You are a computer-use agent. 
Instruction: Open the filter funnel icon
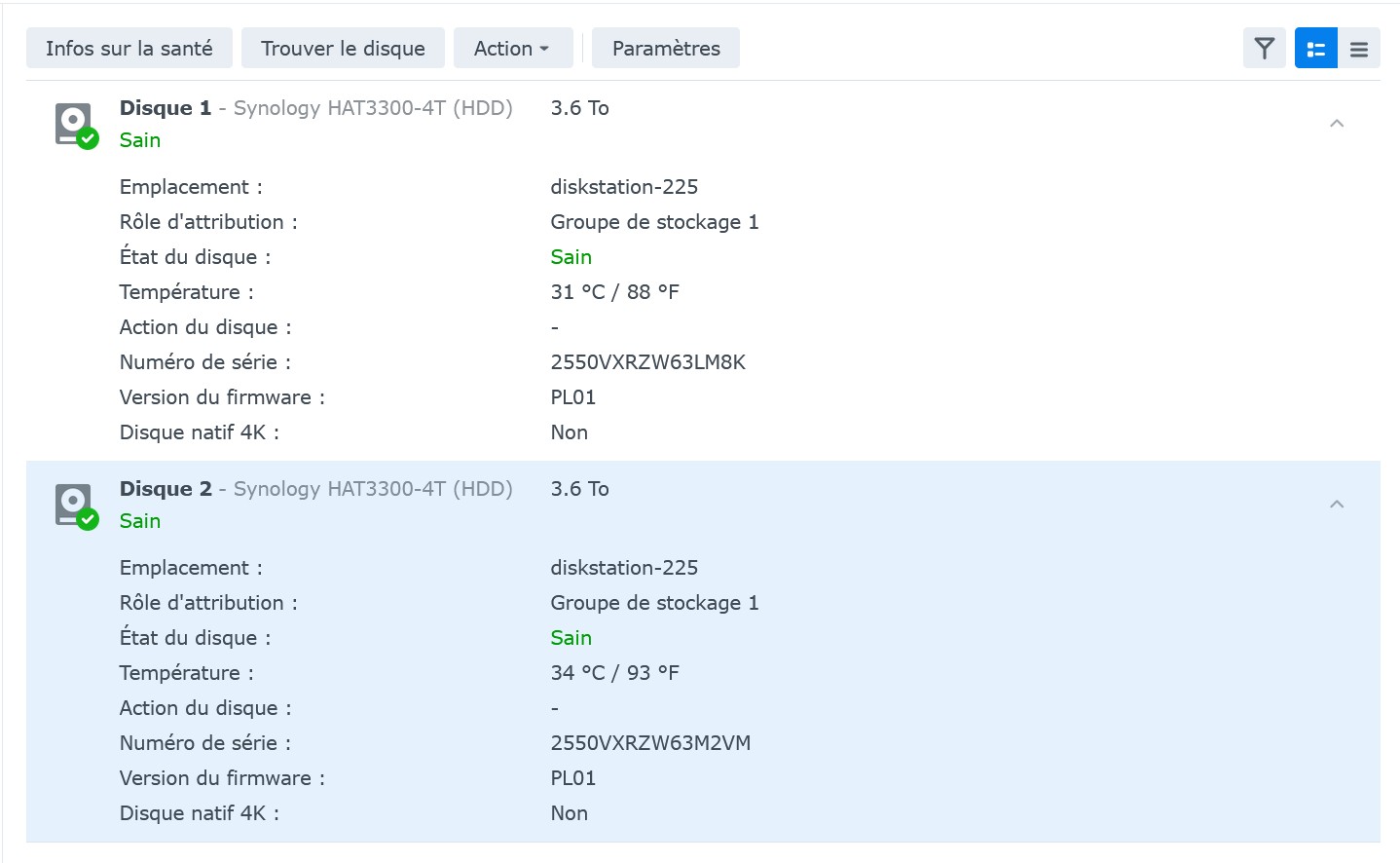click(x=1264, y=48)
